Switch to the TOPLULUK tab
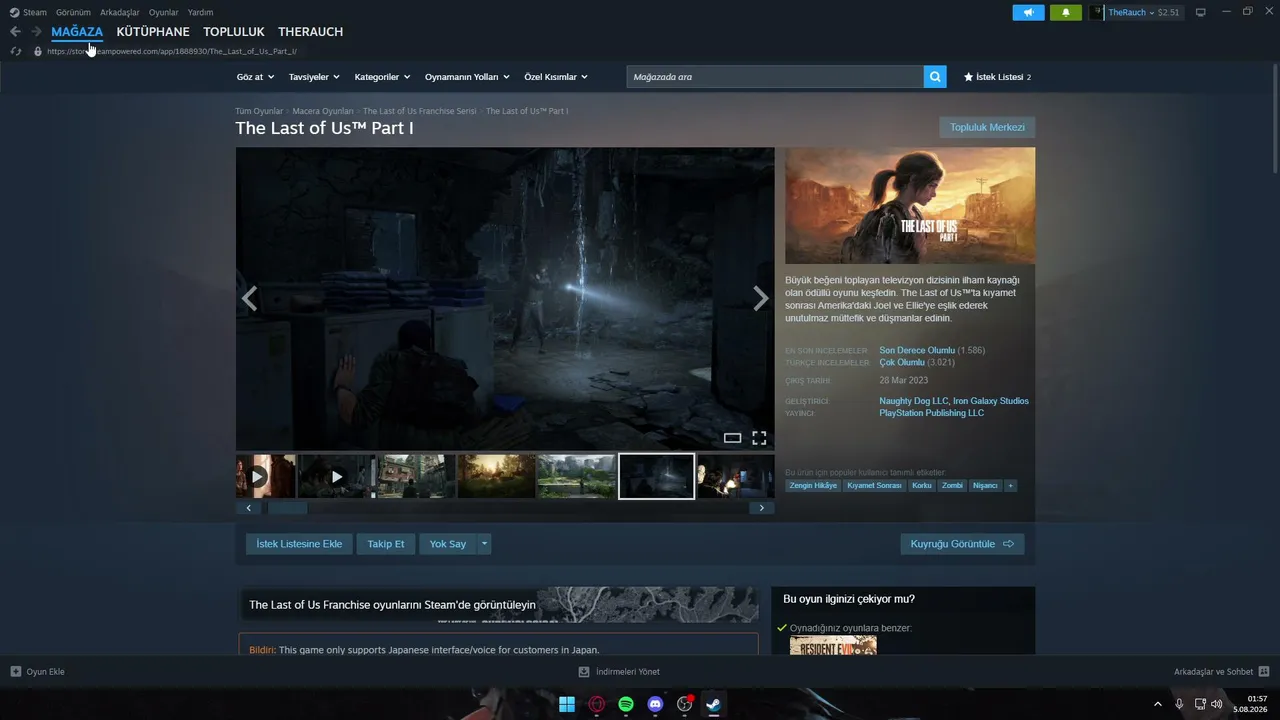 pos(234,32)
